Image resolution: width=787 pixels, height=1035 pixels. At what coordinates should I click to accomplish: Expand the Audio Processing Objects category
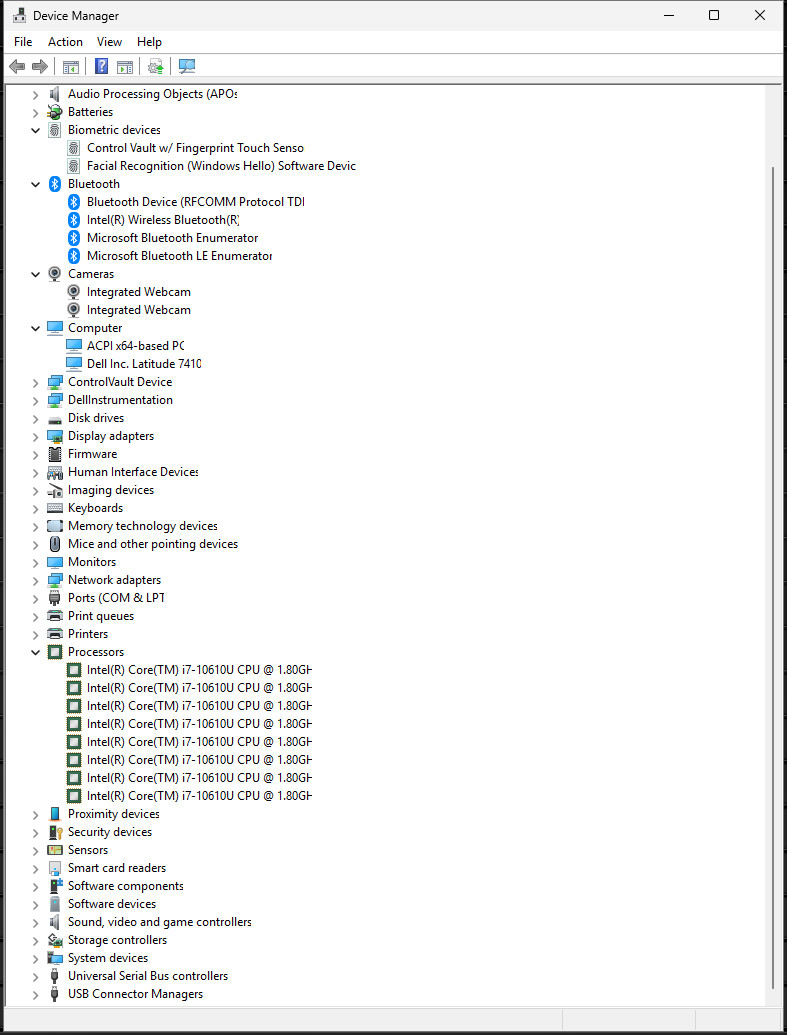coord(36,94)
